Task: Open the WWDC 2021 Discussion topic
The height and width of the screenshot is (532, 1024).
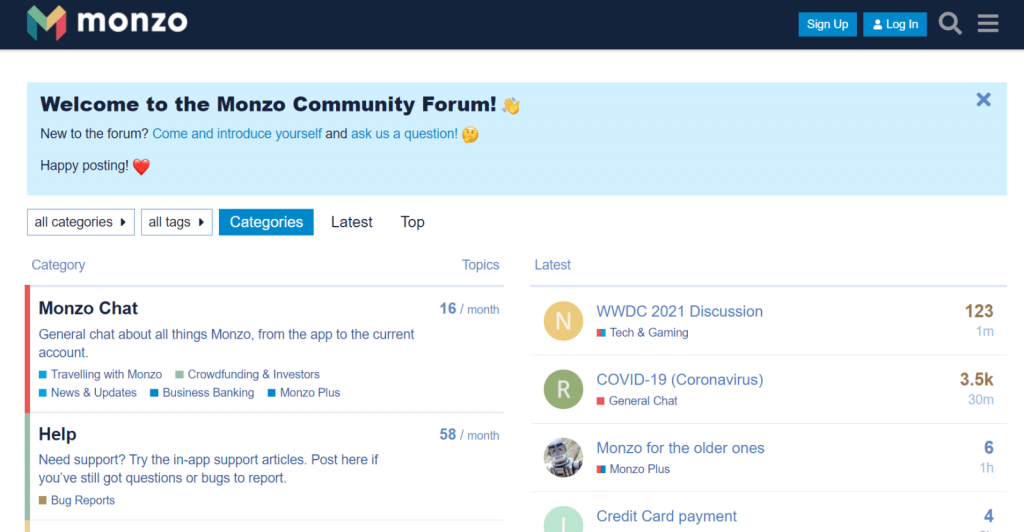Action: coord(679,311)
